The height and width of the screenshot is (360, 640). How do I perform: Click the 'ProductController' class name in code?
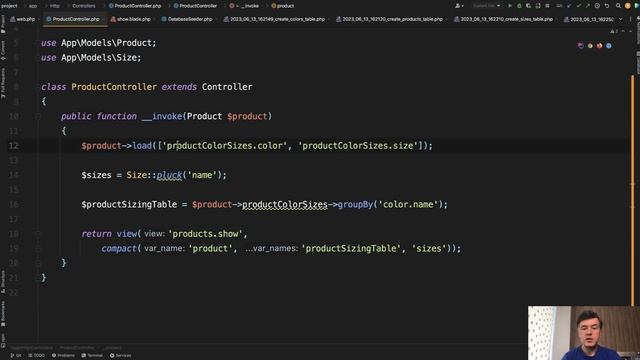(114, 87)
